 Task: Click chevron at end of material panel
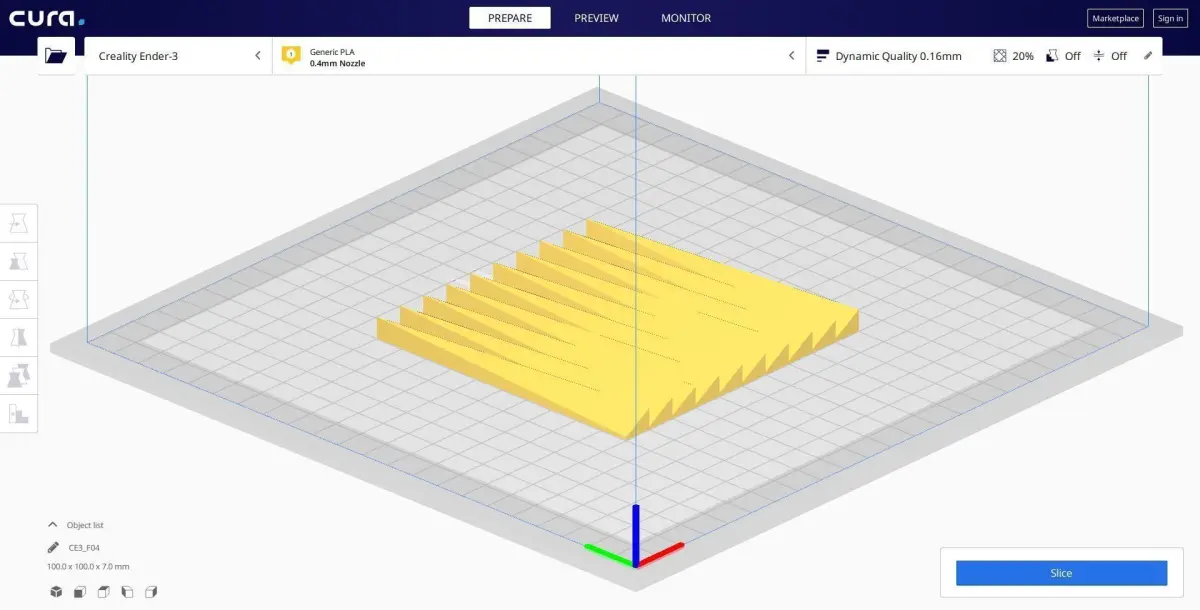(791, 56)
